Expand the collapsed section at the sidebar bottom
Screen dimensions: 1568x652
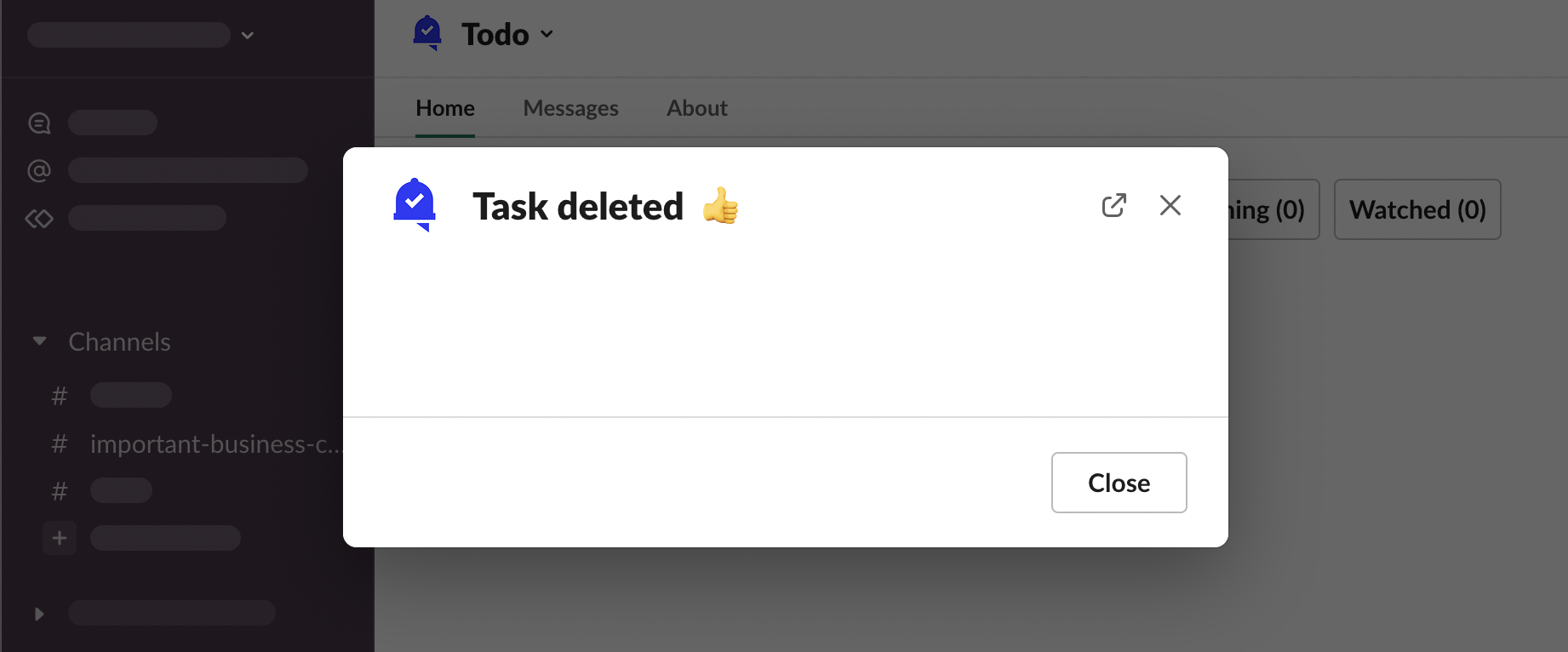click(39, 614)
